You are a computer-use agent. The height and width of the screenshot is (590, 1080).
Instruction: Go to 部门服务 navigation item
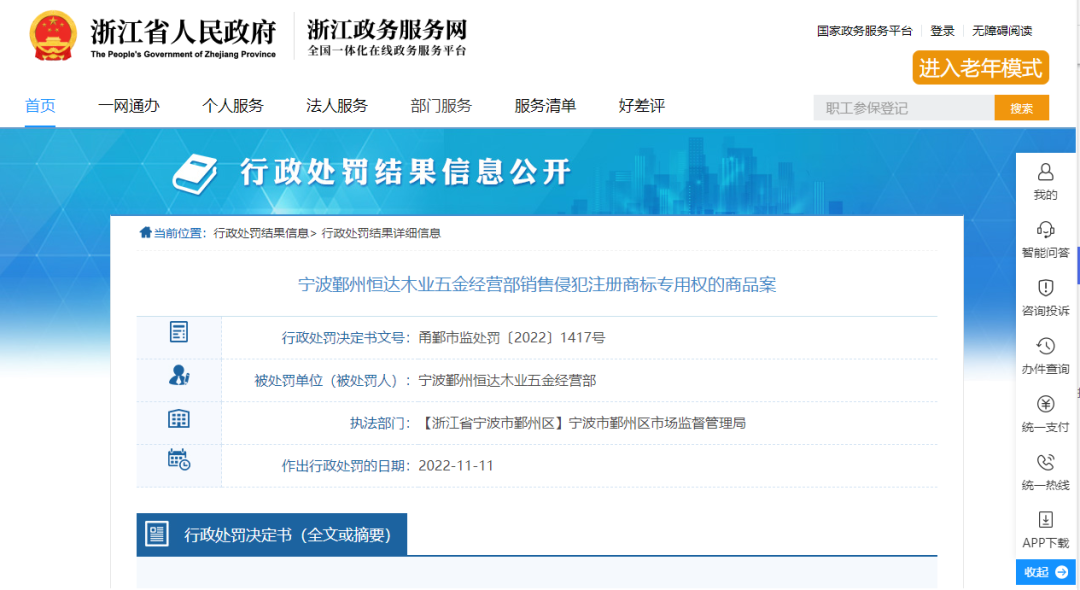(441, 106)
